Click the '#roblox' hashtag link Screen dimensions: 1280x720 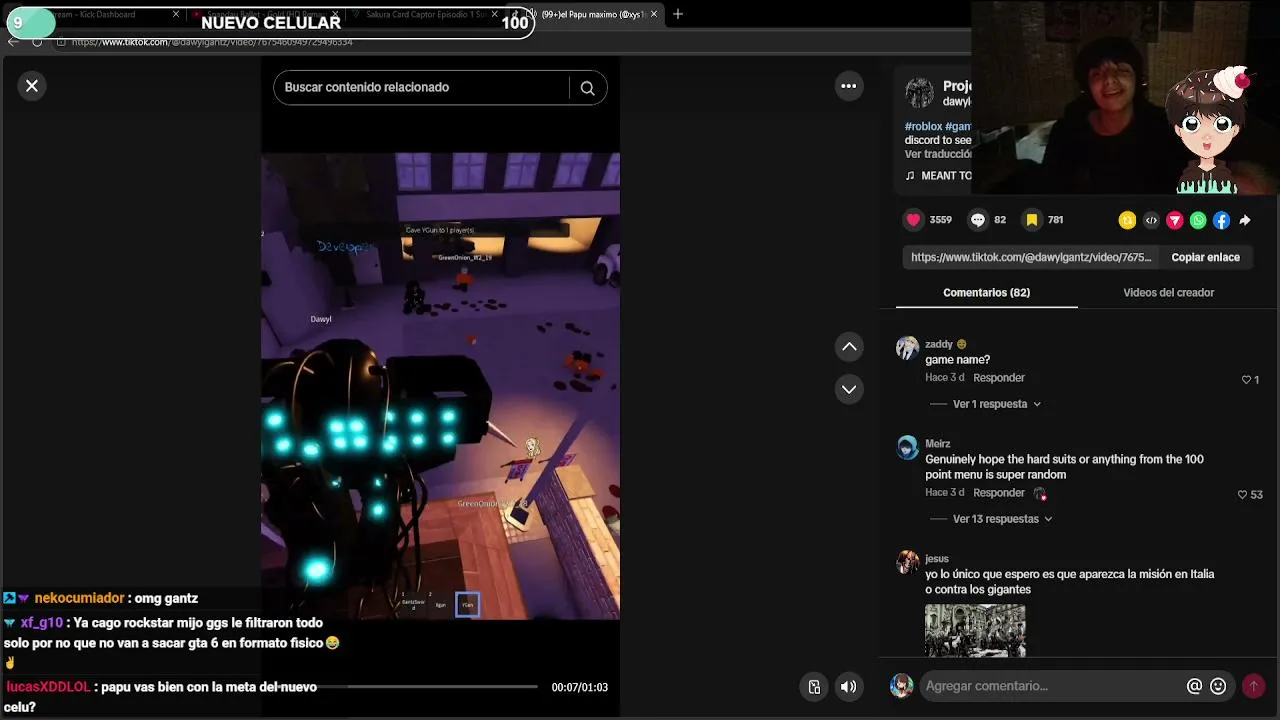pos(923,127)
